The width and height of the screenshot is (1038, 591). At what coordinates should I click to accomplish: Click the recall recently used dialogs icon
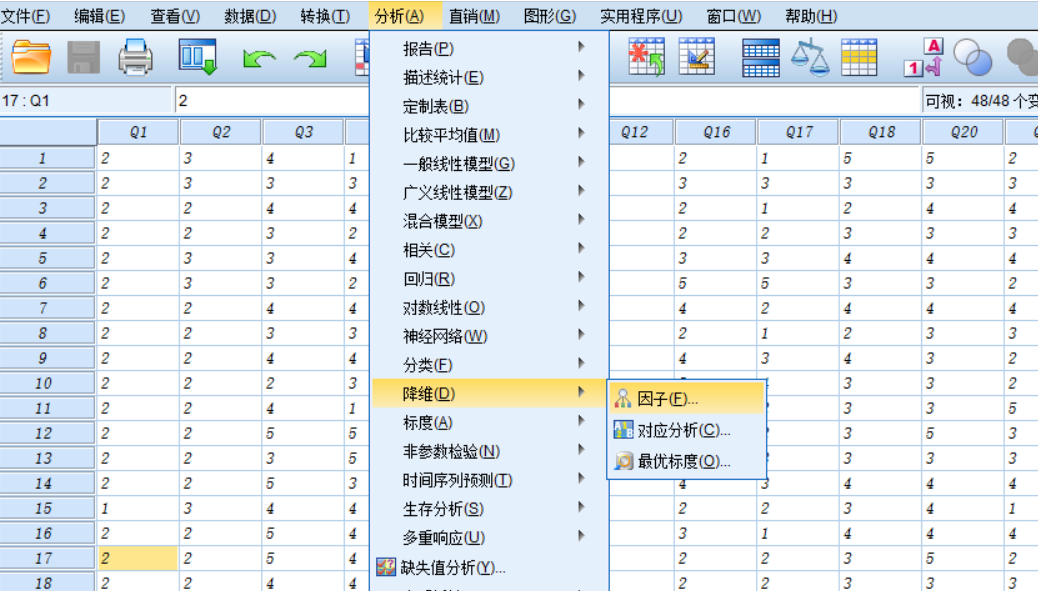click(x=195, y=58)
